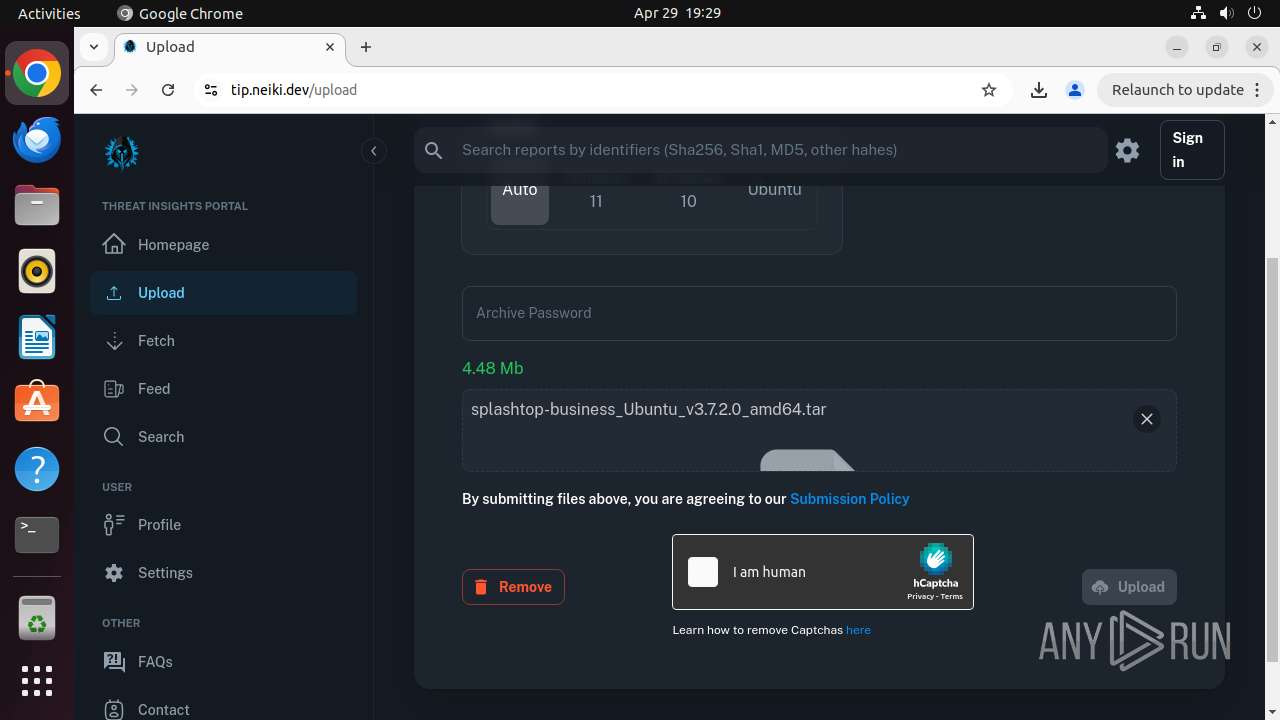The image size is (1280, 720).
Task: Open the system tray volume icon
Action: coord(1226,13)
